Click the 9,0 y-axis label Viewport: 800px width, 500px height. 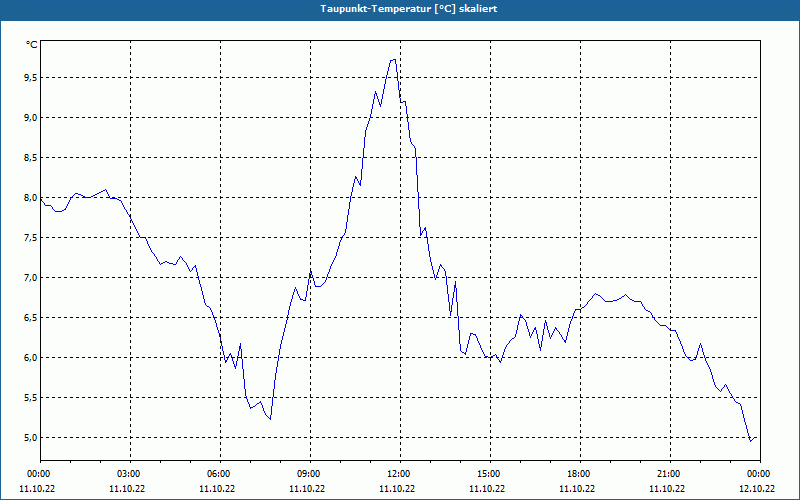point(31,117)
